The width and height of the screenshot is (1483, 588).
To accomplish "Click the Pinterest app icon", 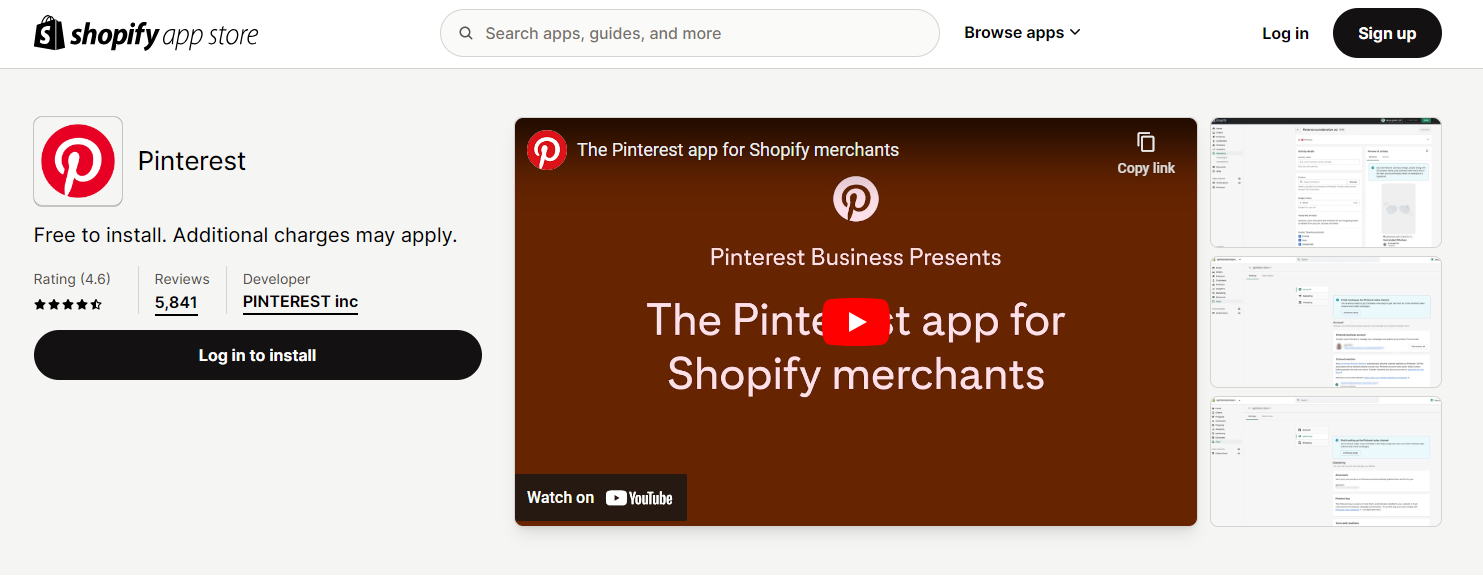I will [78, 161].
